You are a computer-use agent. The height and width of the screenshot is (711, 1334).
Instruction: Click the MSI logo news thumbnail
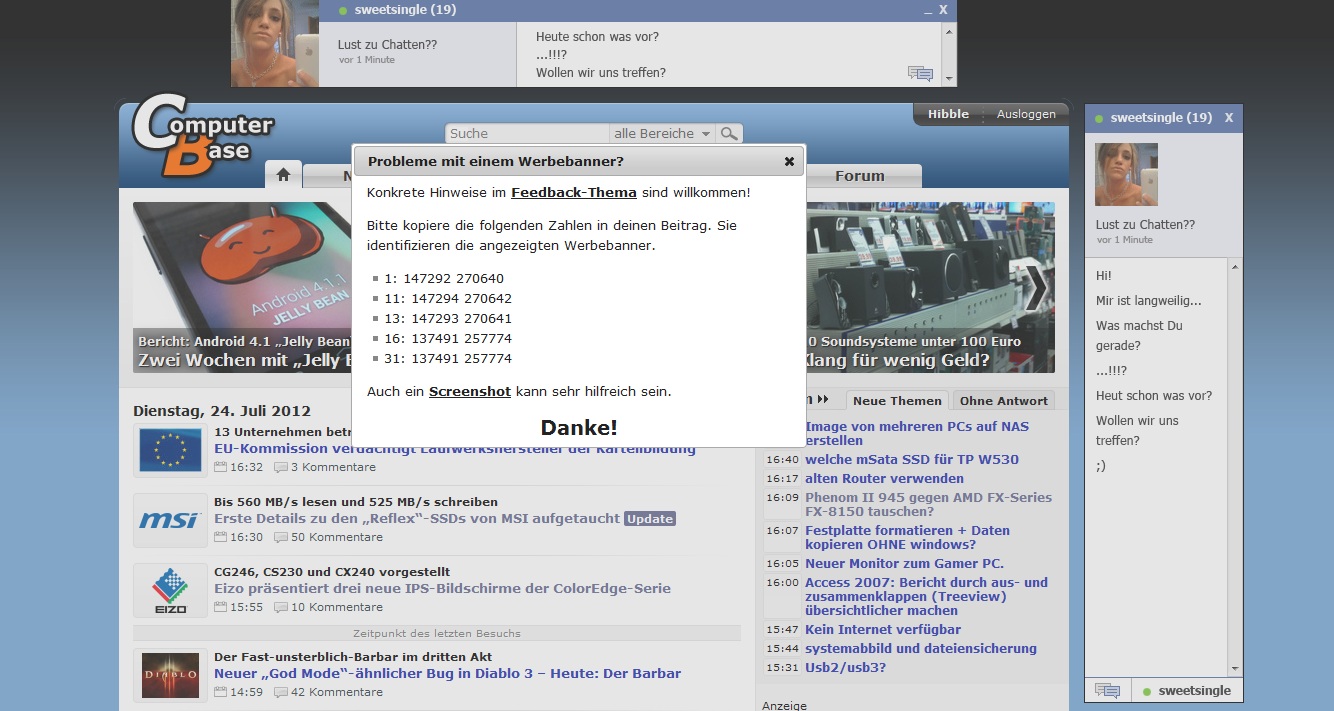click(x=170, y=520)
